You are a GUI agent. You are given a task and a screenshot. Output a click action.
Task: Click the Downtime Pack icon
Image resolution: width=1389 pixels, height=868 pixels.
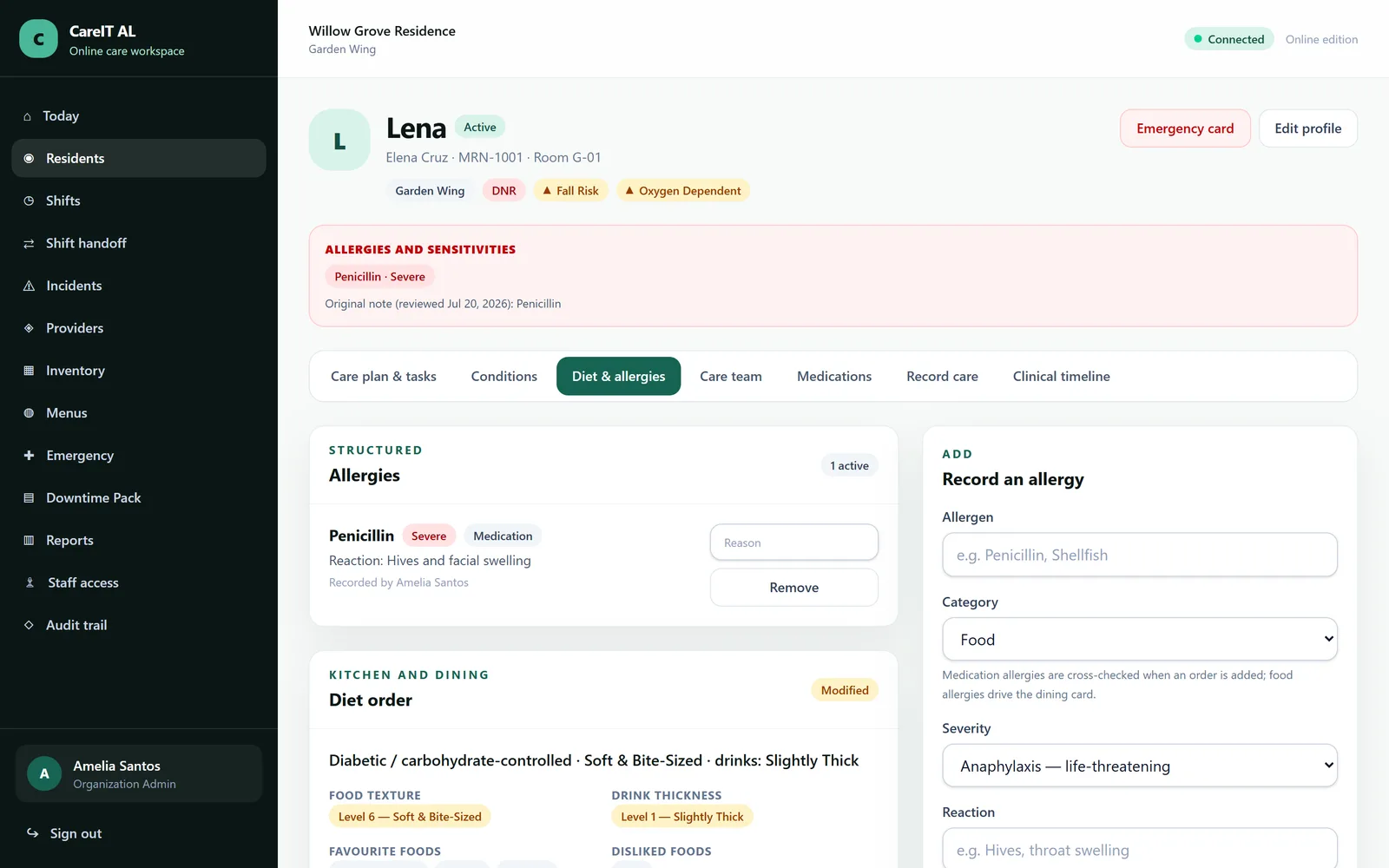pos(29,497)
